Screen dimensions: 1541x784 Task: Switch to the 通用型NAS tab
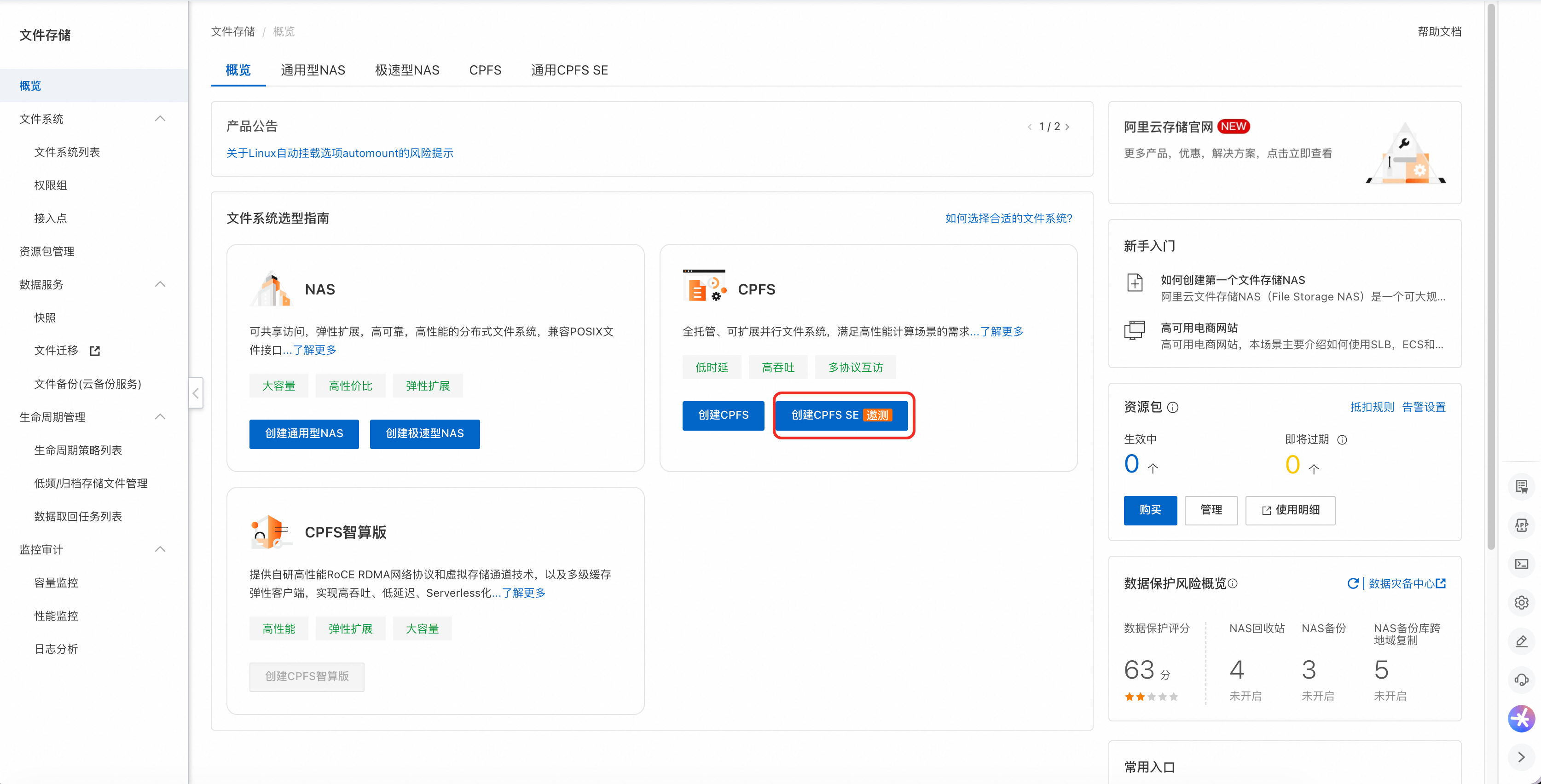click(313, 70)
